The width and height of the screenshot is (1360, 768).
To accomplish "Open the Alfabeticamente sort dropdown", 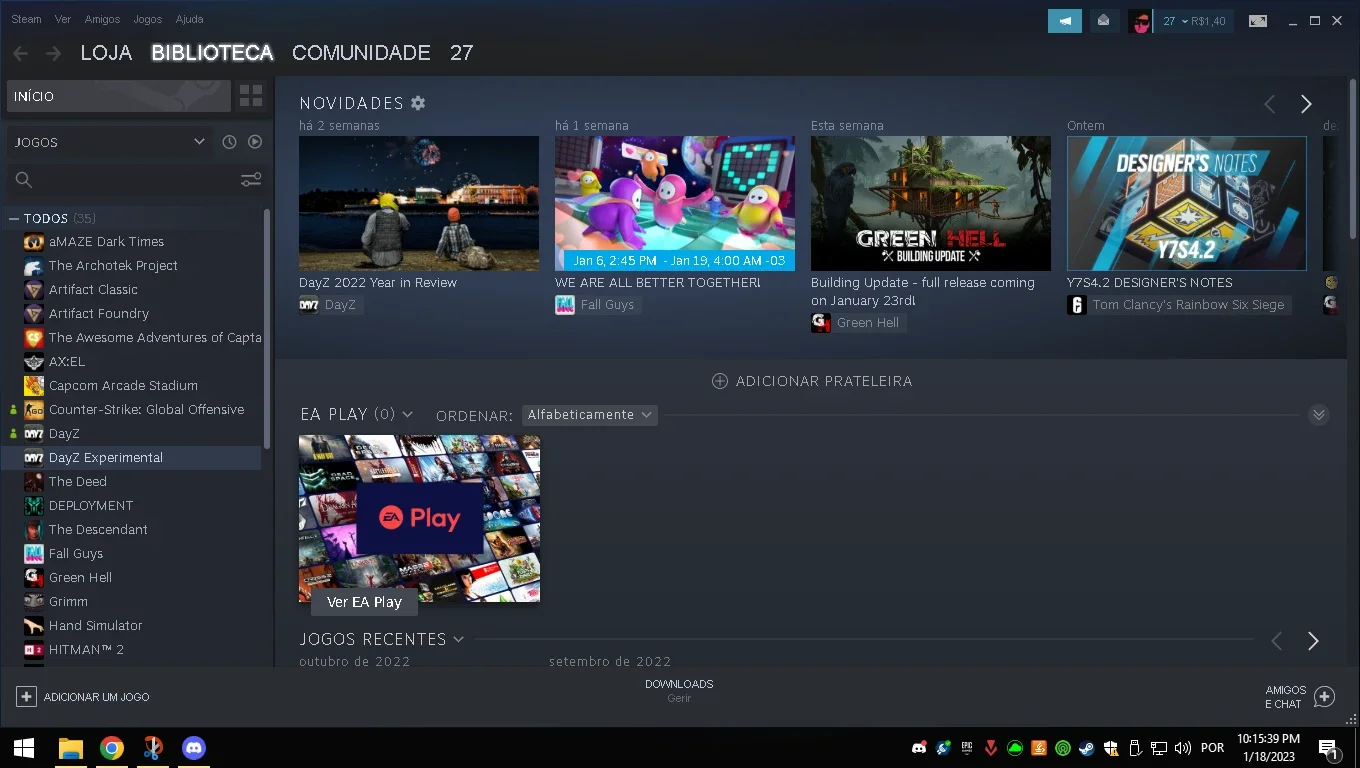I will pos(589,414).
